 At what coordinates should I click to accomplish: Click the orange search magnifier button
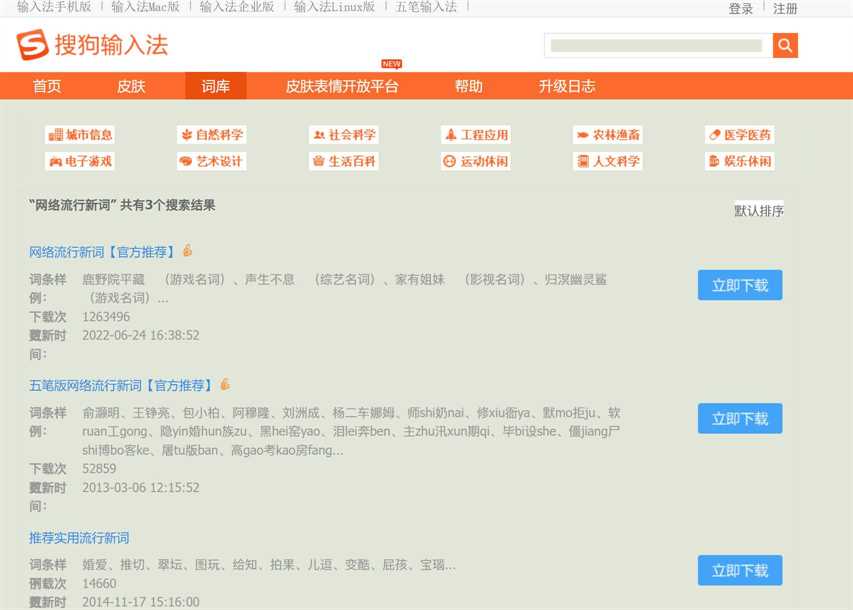tap(785, 45)
